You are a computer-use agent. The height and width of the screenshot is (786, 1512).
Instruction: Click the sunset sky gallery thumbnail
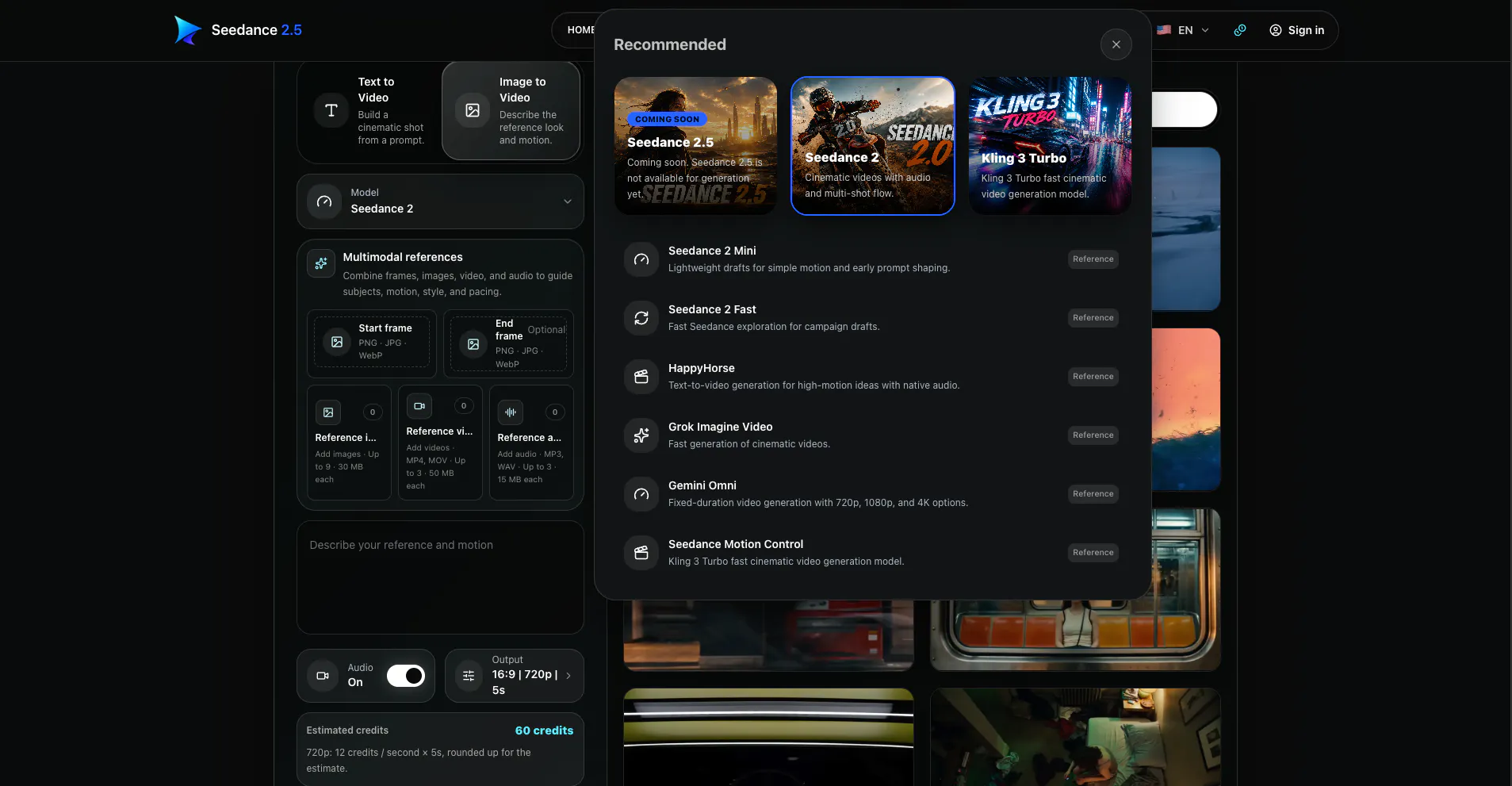click(1186, 409)
